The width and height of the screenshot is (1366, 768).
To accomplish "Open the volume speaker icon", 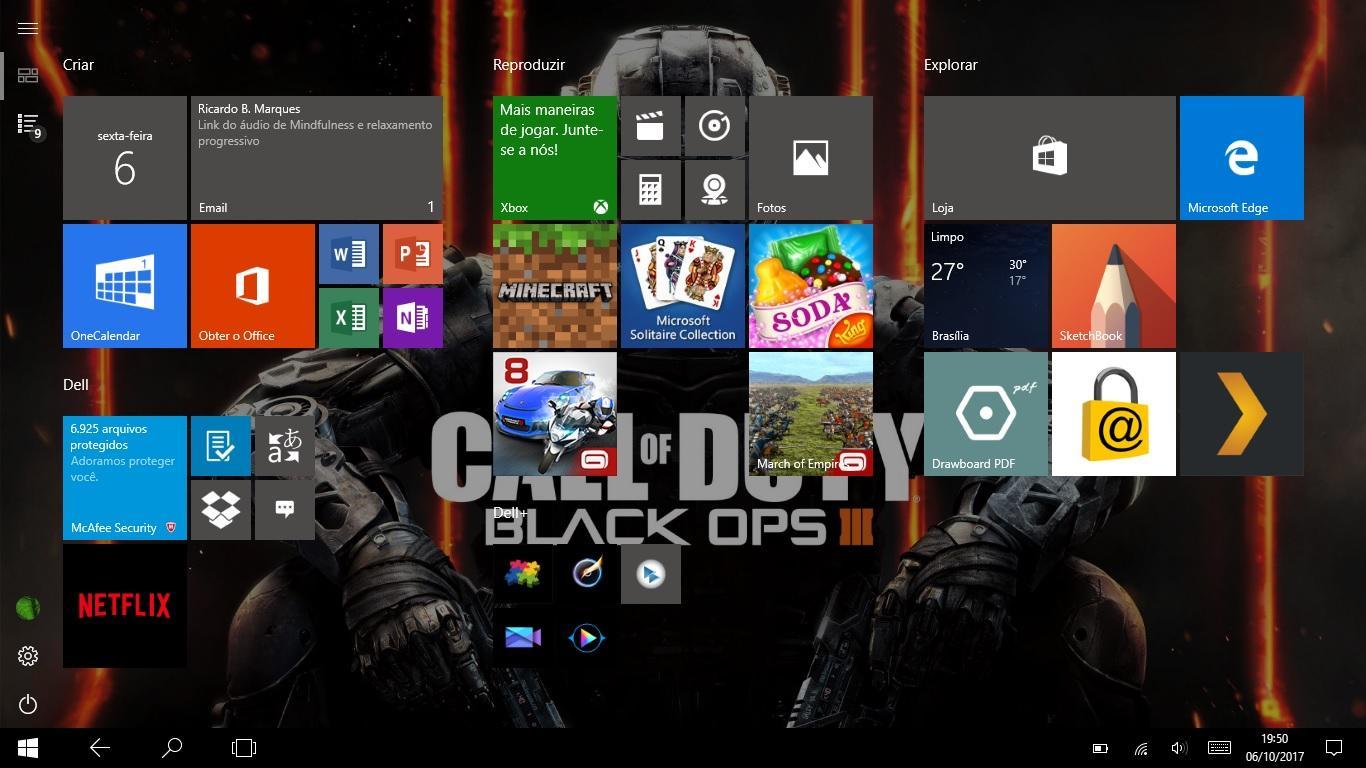I will (x=1179, y=748).
